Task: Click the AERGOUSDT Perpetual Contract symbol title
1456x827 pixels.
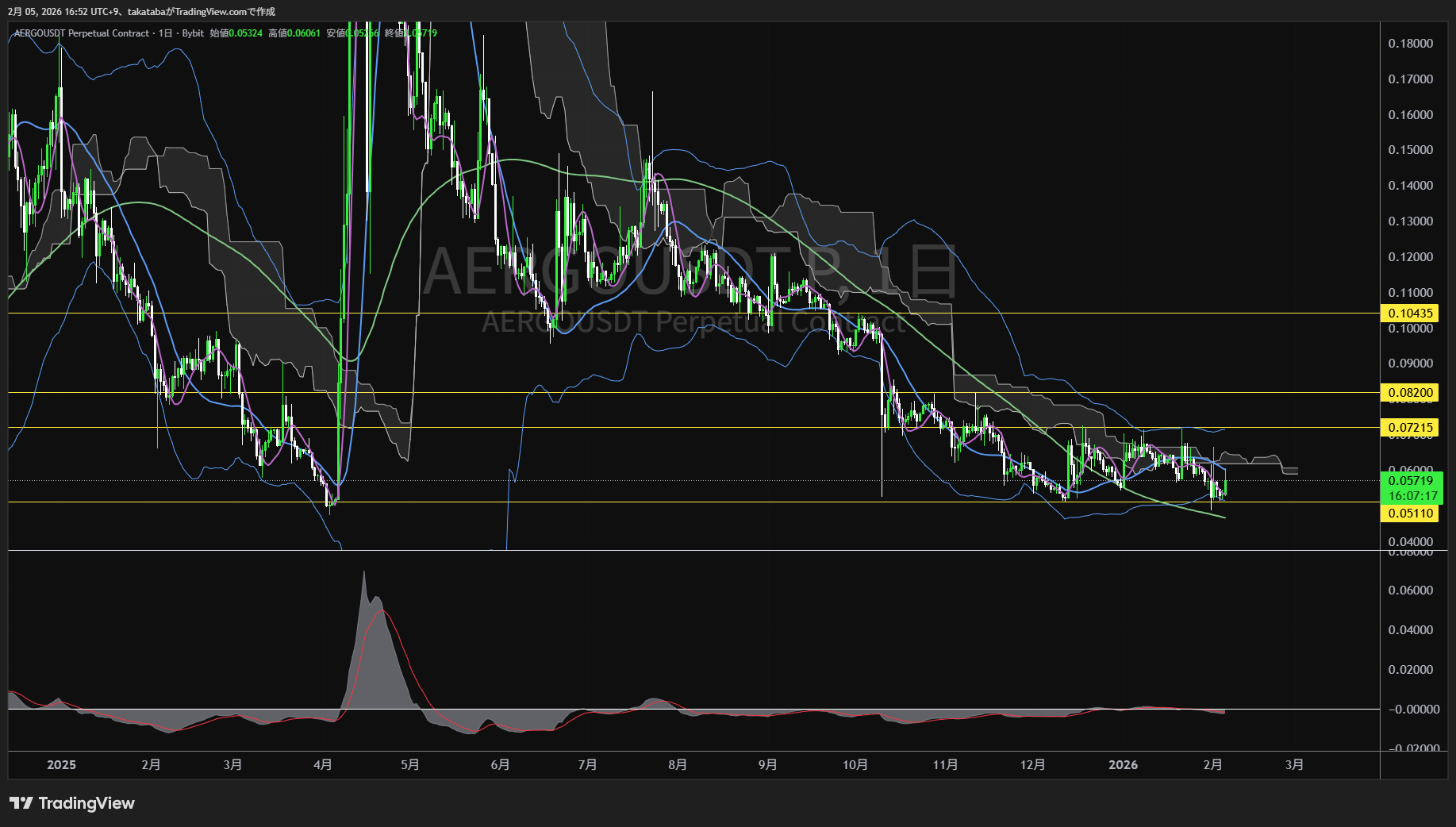Action: (81, 33)
